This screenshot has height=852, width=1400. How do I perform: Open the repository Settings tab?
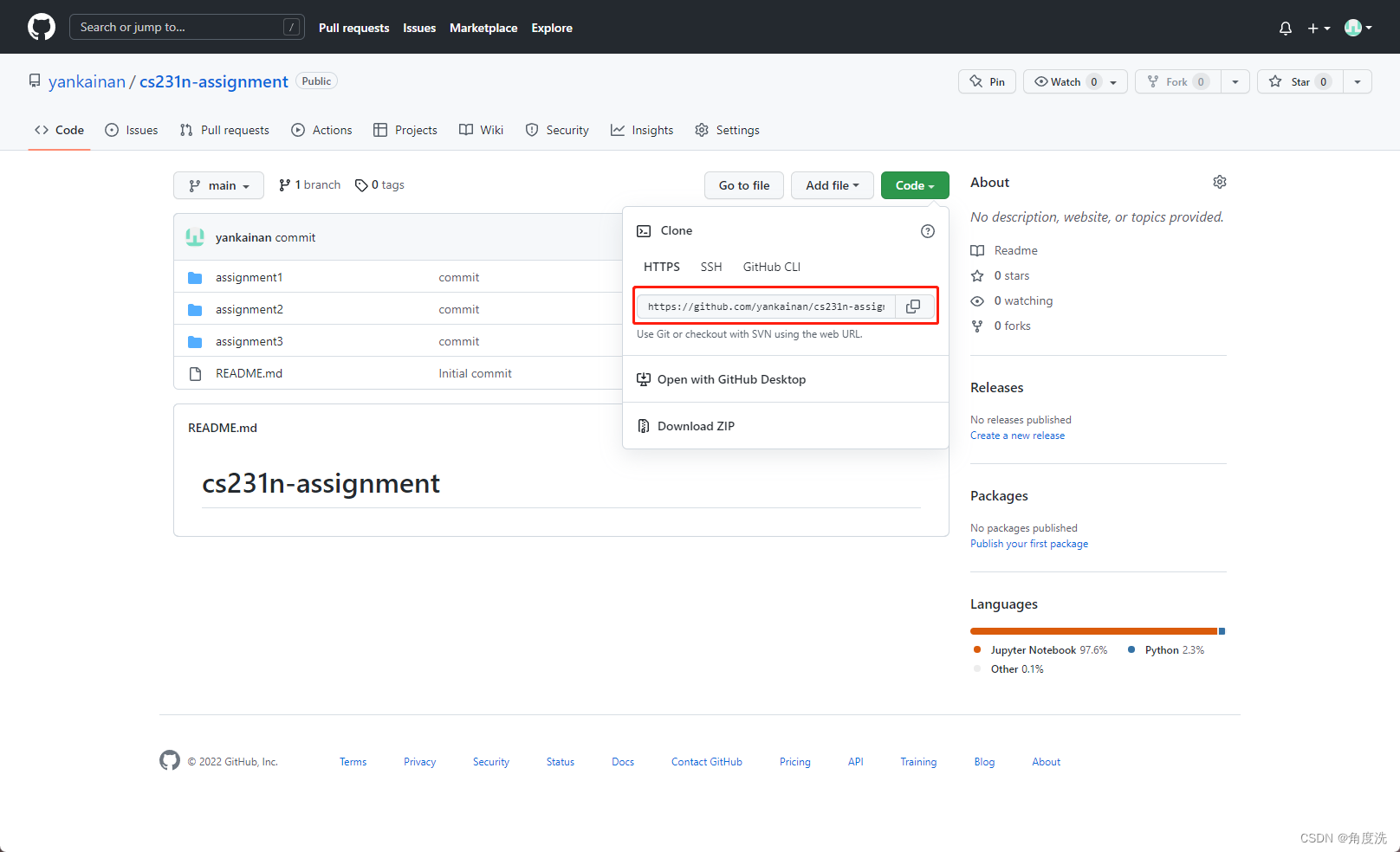tap(727, 130)
